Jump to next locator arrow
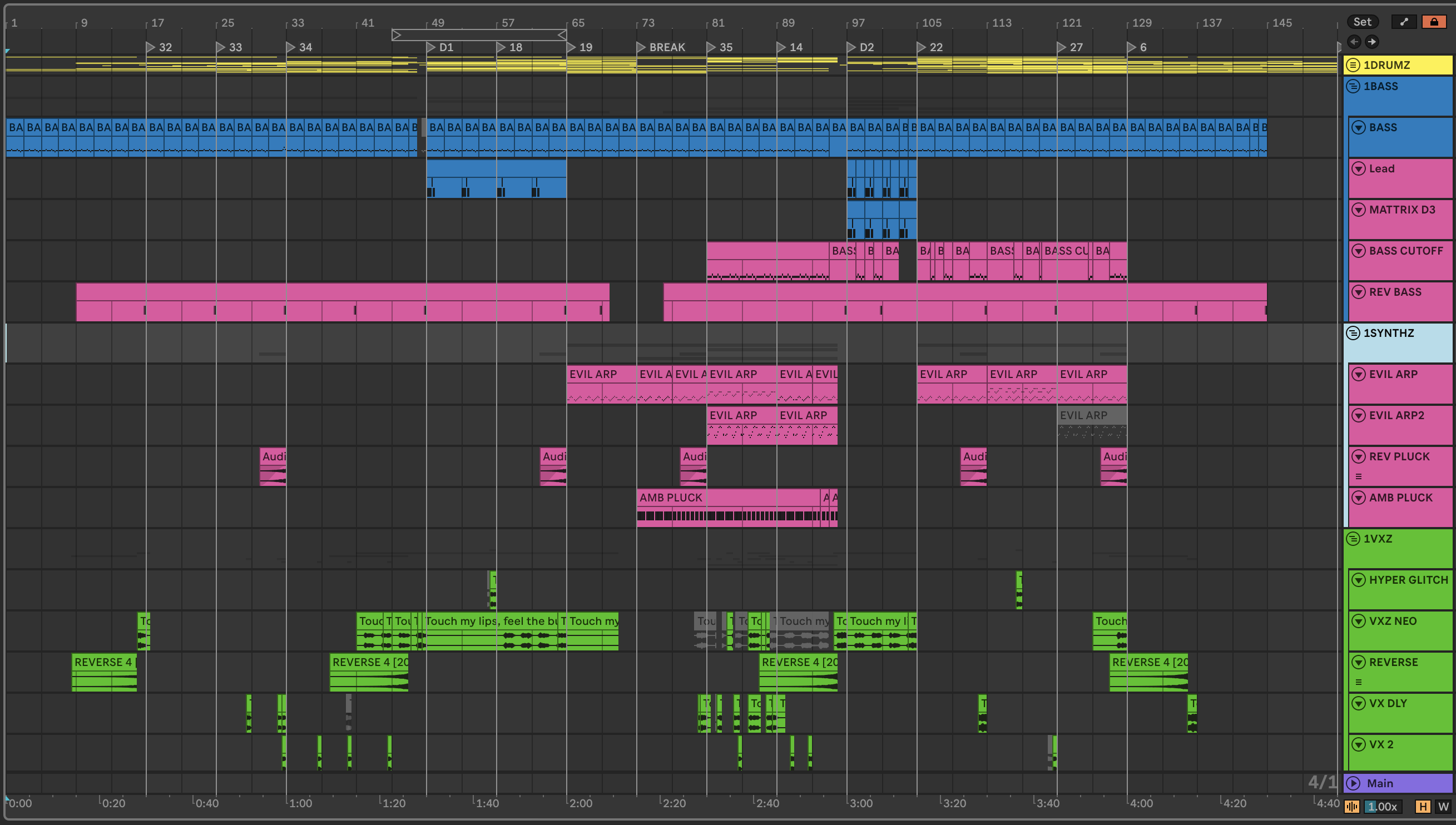Screen dimensions: 1456x825 1371,41
